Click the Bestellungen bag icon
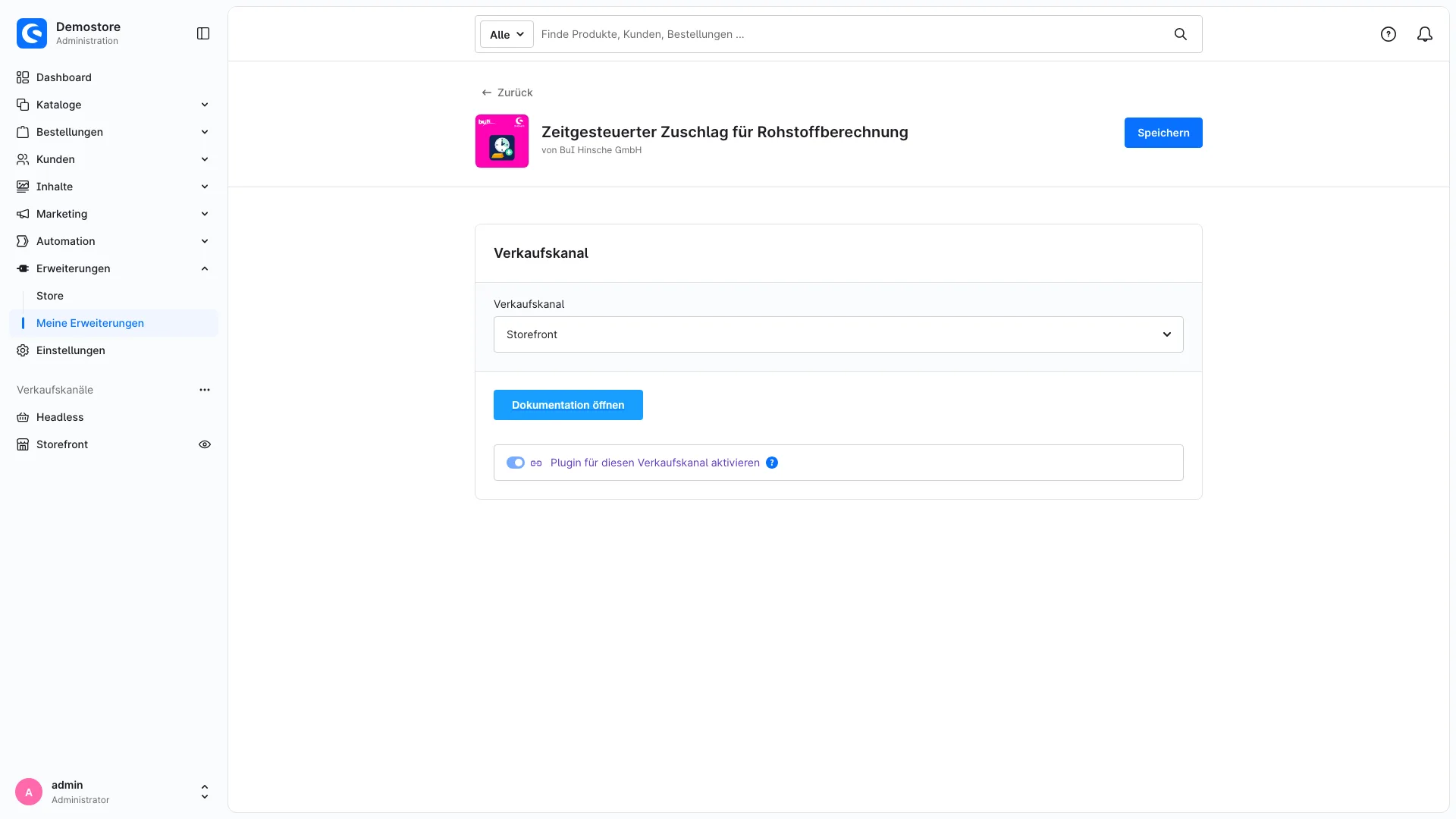Image resolution: width=1456 pixels, height=819 pixels. (23, 132)
